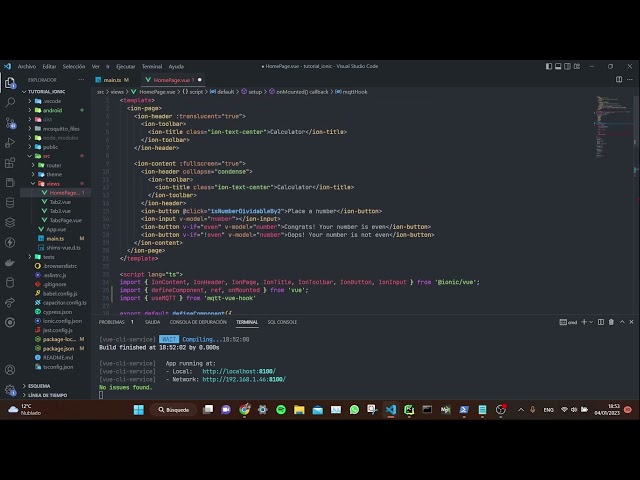Create a new terminal with plus icon
This screenshot has width=640, height=480.
pyautogui.click(x=584, y=322)
